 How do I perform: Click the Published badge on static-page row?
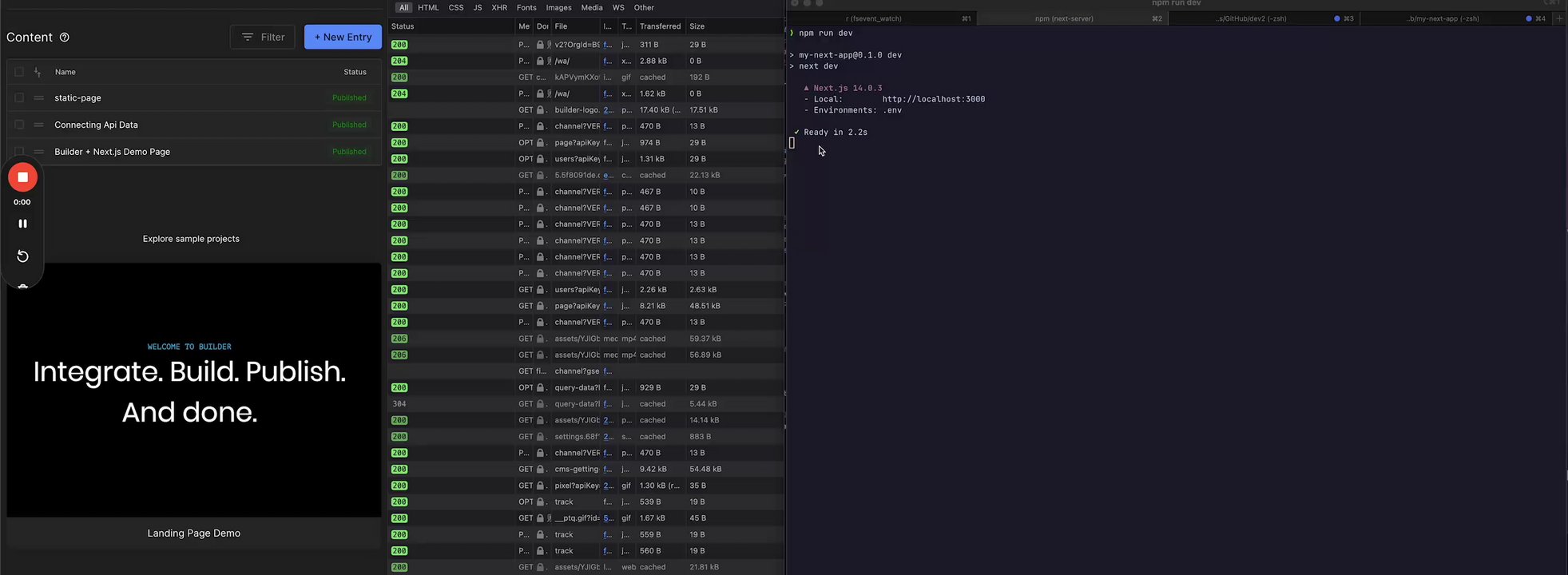(x=349, y=98)
